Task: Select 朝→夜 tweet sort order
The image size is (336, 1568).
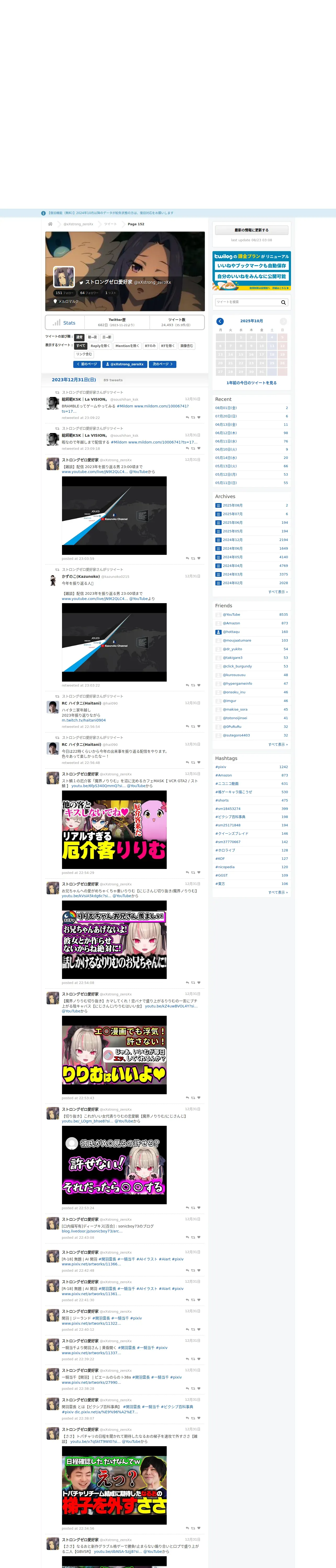Action: (92, 337)
